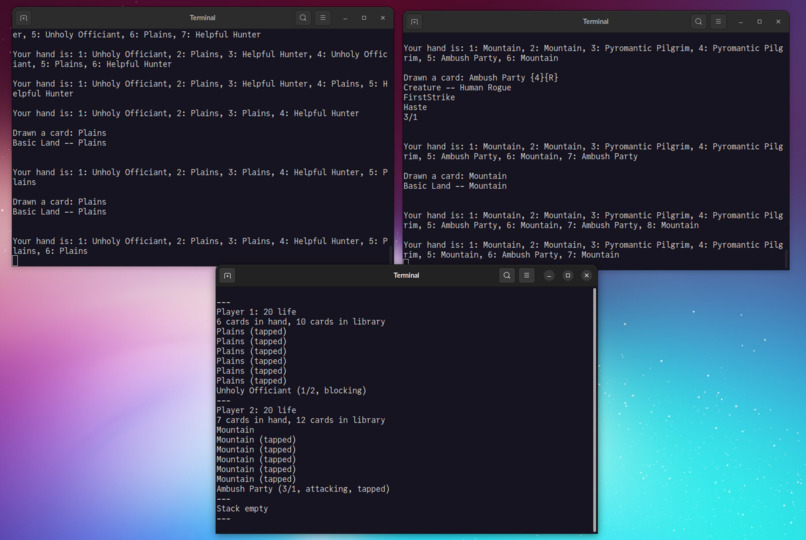Open hamburger menu in top-right Terminal

718,22
